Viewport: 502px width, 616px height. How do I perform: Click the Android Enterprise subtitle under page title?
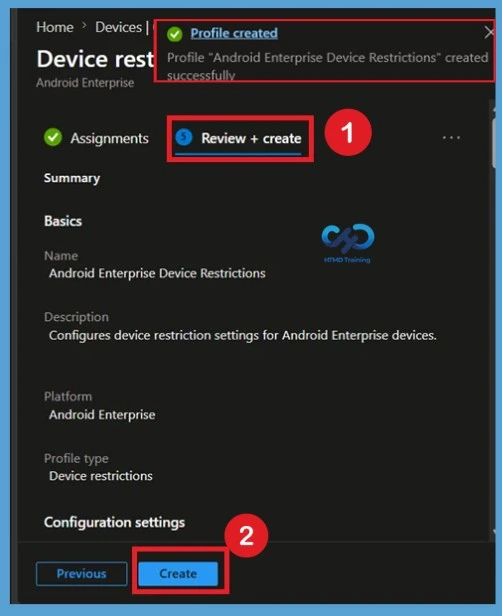(85, 82)
